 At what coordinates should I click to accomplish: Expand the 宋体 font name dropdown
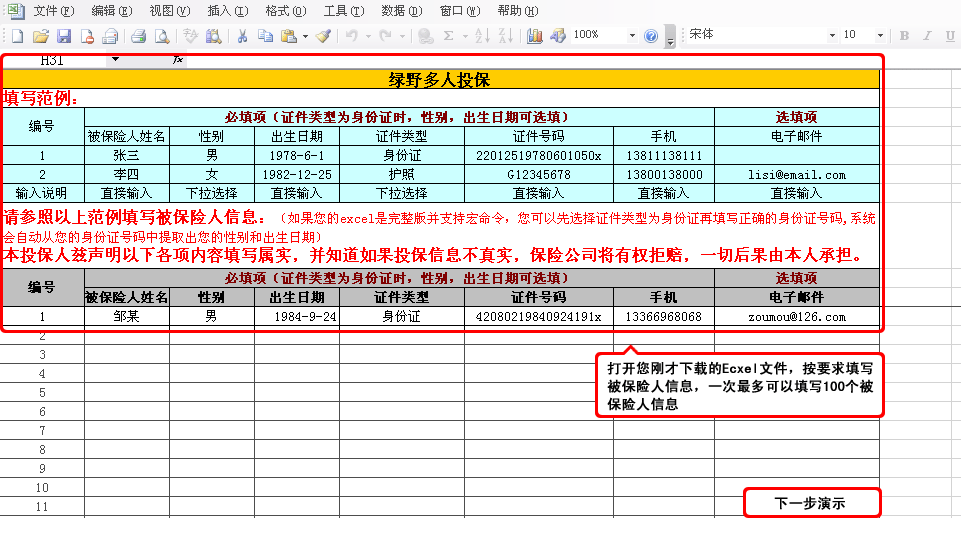tap(830, 36)
